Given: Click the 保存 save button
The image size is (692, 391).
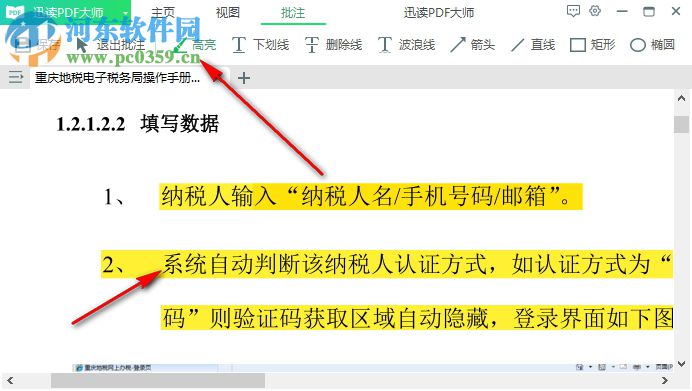Looking at the screenshot, I should point(37,45).
